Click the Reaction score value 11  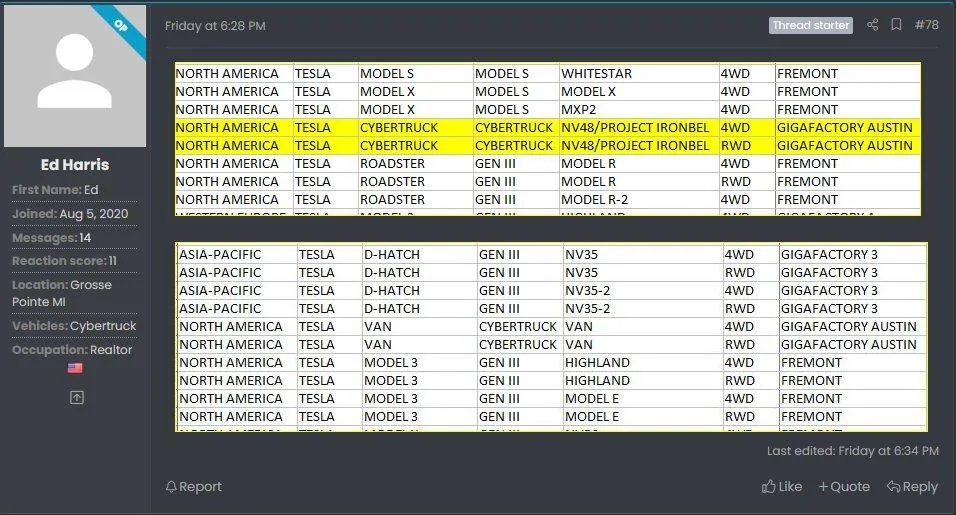tap(113, 261)
